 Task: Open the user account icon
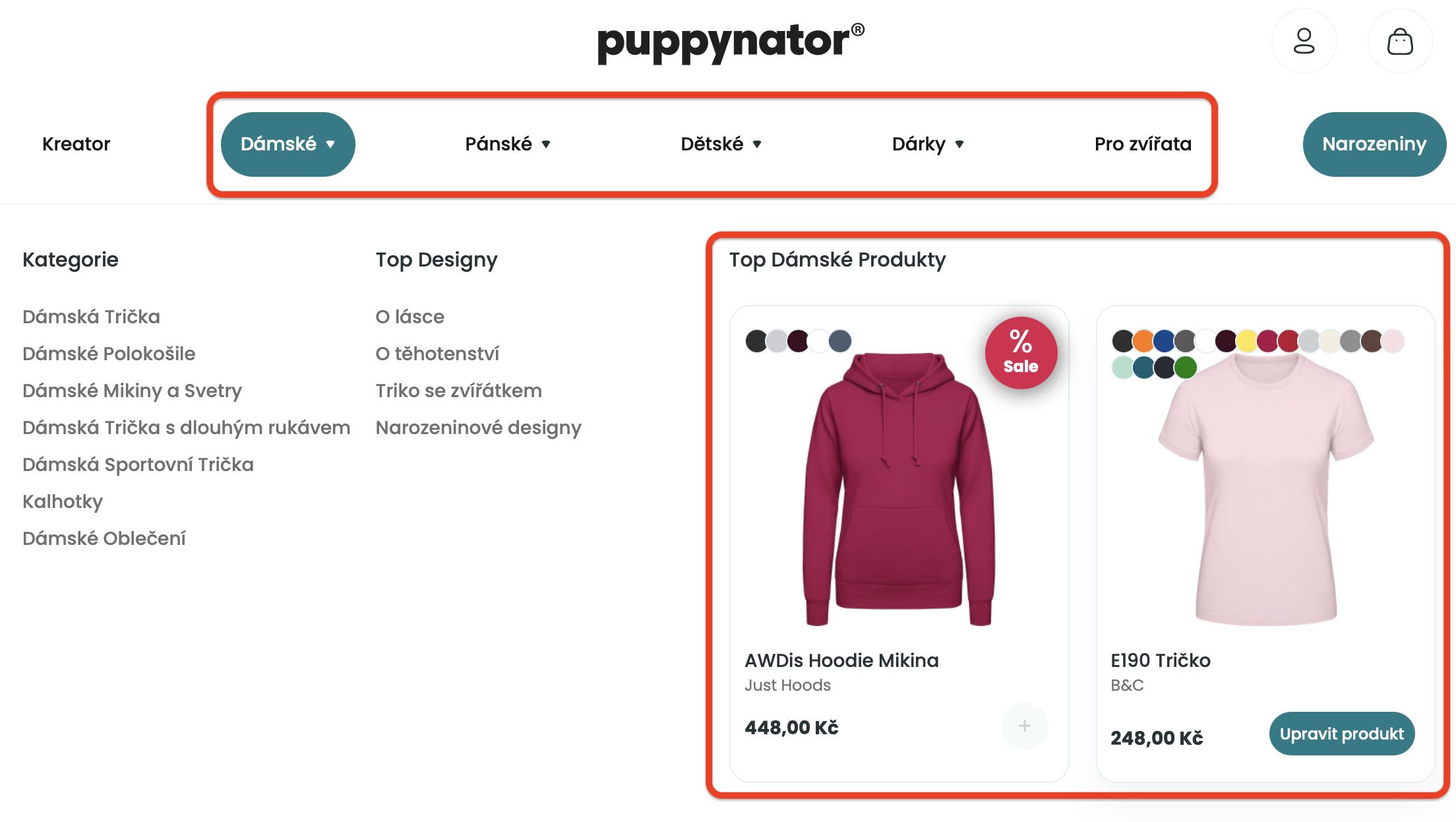click(1304, 42)
